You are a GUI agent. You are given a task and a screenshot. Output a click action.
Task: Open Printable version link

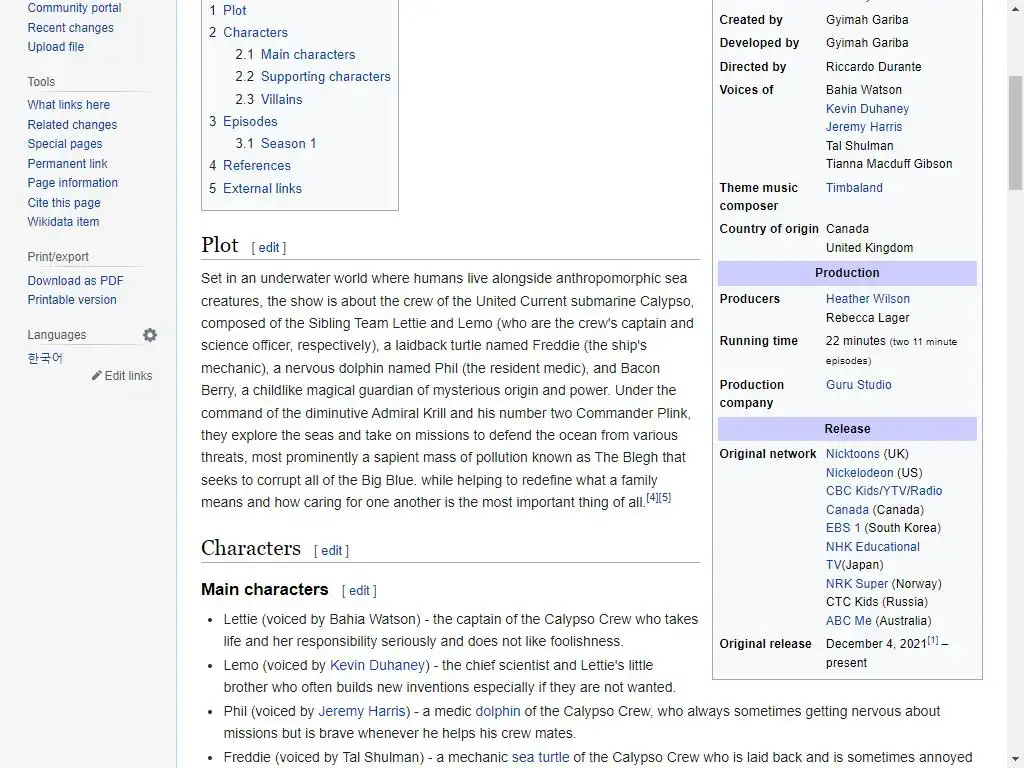(x=72, y=300)
